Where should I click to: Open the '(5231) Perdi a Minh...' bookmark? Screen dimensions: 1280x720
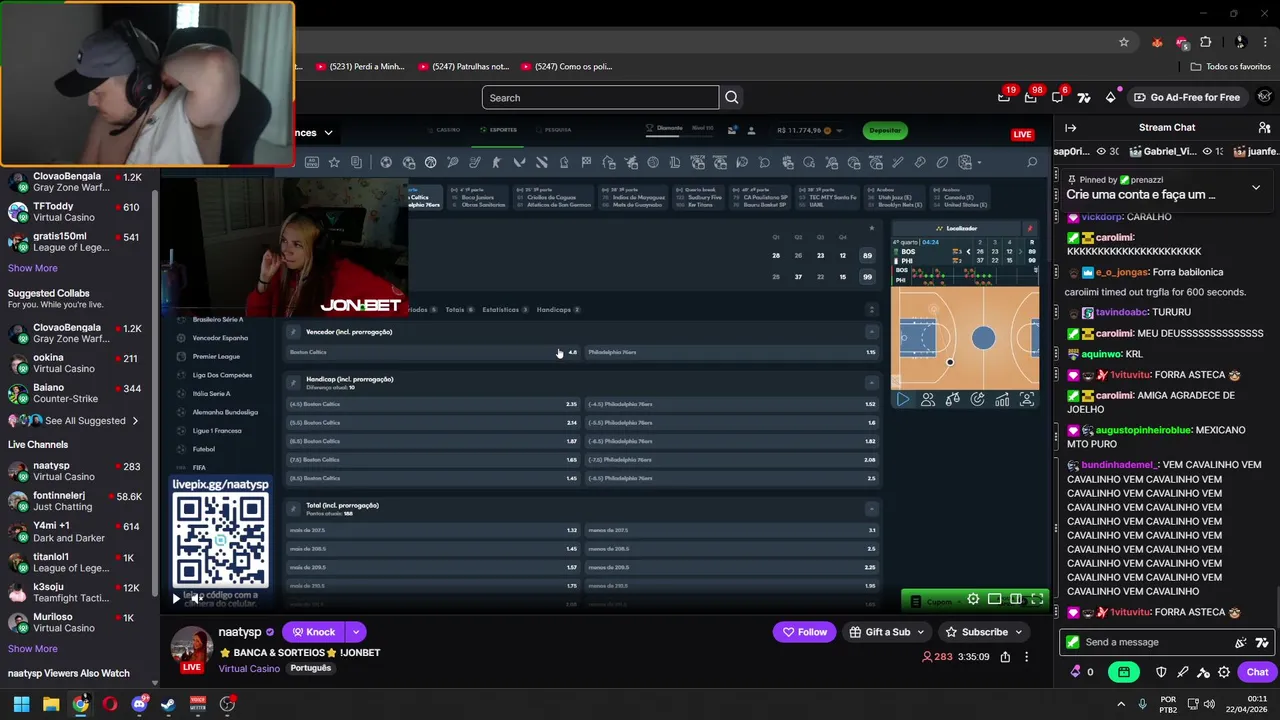(360, 67)
